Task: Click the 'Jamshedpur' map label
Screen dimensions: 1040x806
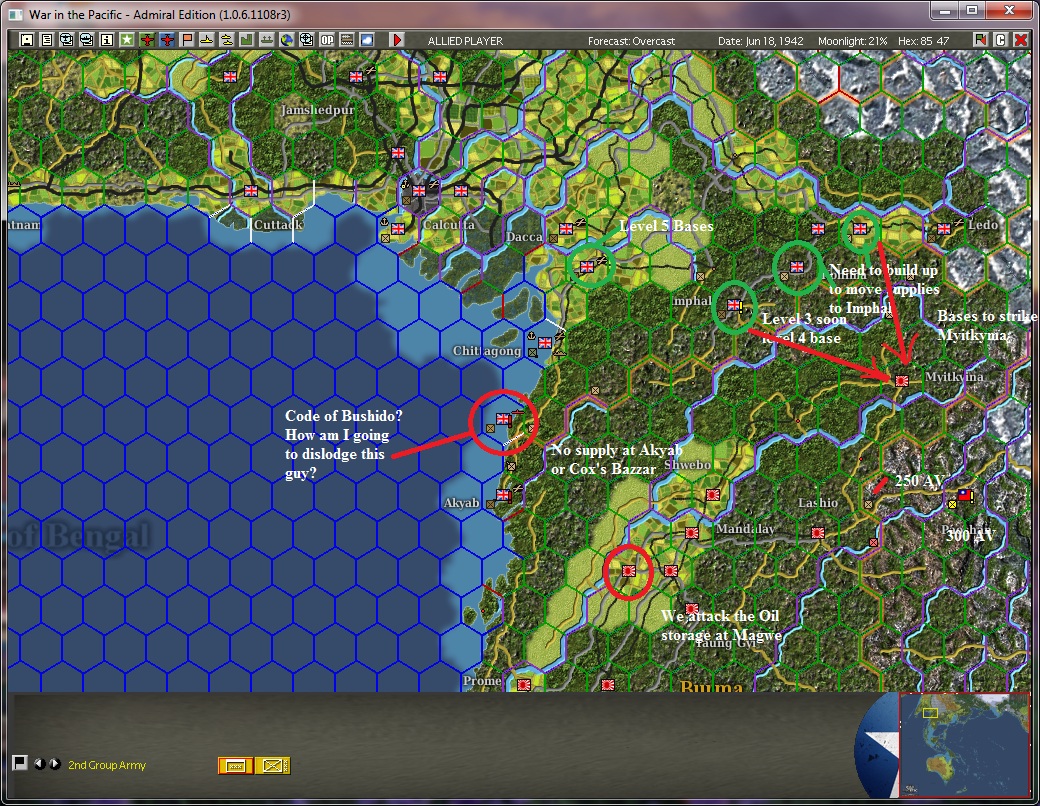Action: pyautogui.click(x=318, y=110)
